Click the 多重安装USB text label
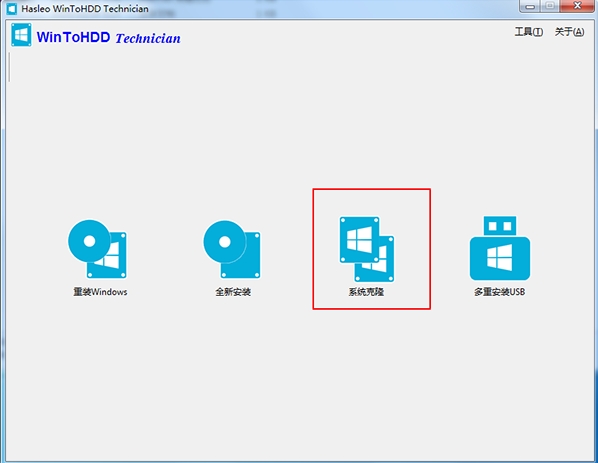Viewport: 598px width, 463px height. coord(500,292)
